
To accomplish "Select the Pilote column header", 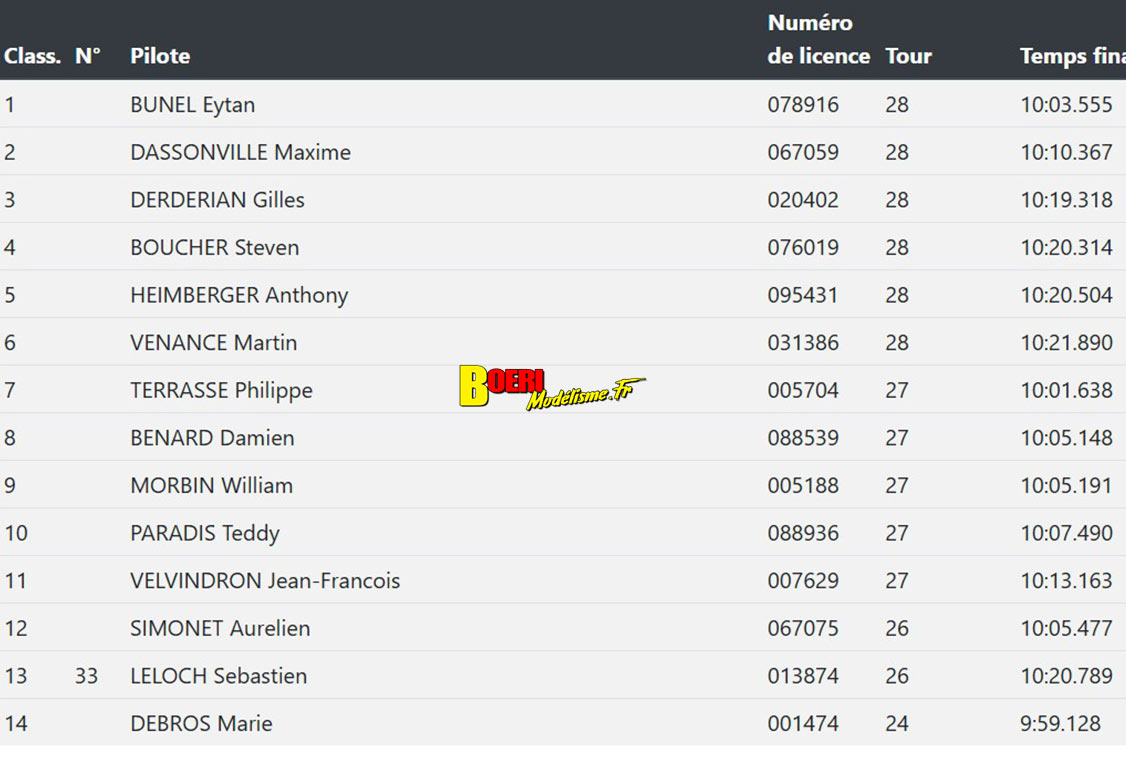I will [160, 56].
